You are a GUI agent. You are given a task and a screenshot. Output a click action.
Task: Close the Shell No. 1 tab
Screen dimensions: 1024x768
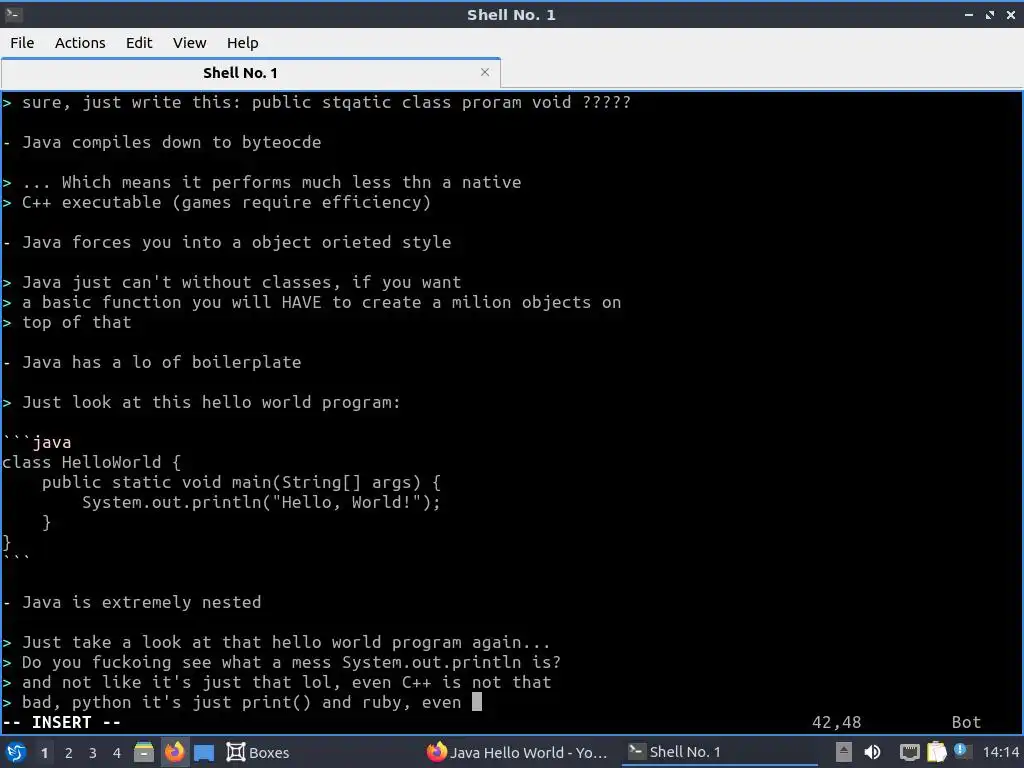pyautogui.click(x=485, y=72)
